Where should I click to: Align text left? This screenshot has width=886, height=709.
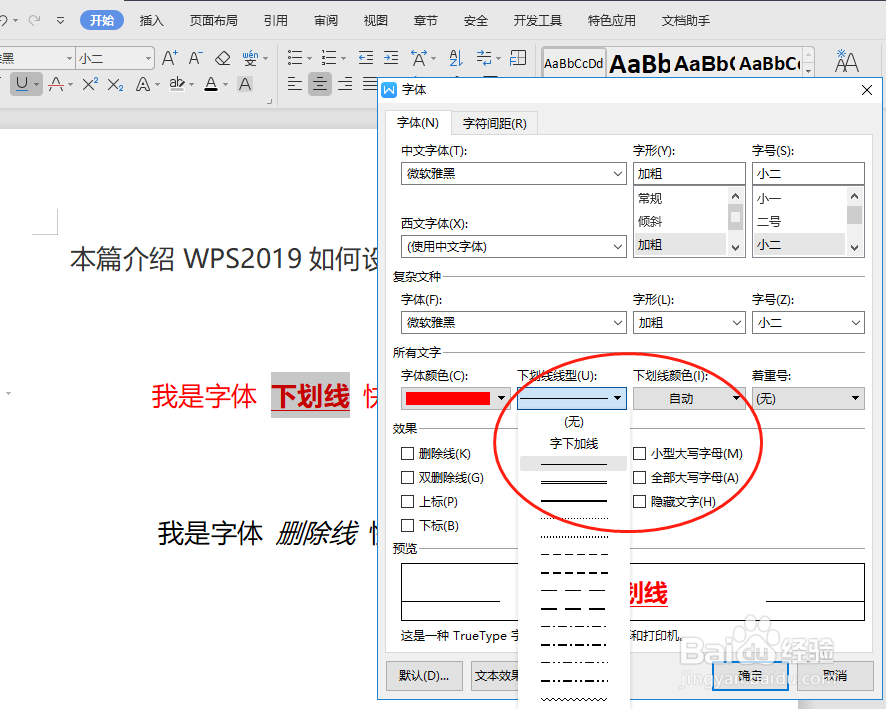294,85
